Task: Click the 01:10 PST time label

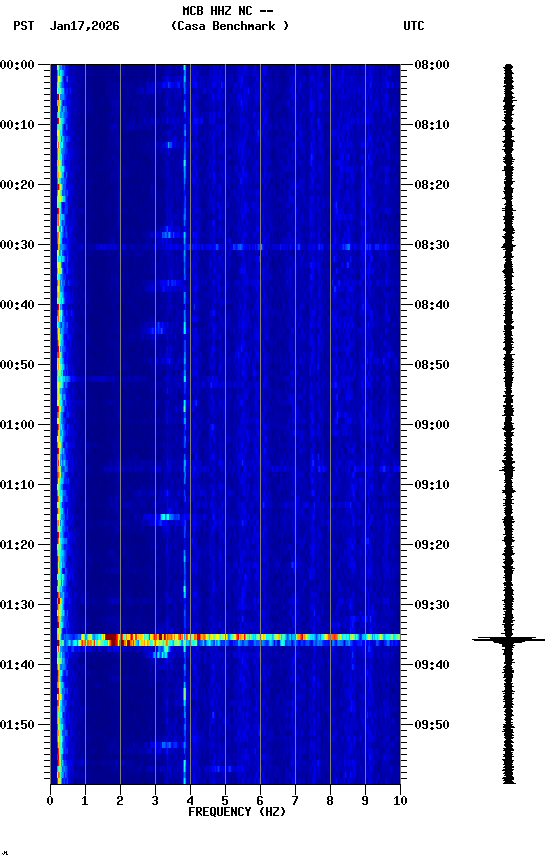Action: [x=17, y=485]
